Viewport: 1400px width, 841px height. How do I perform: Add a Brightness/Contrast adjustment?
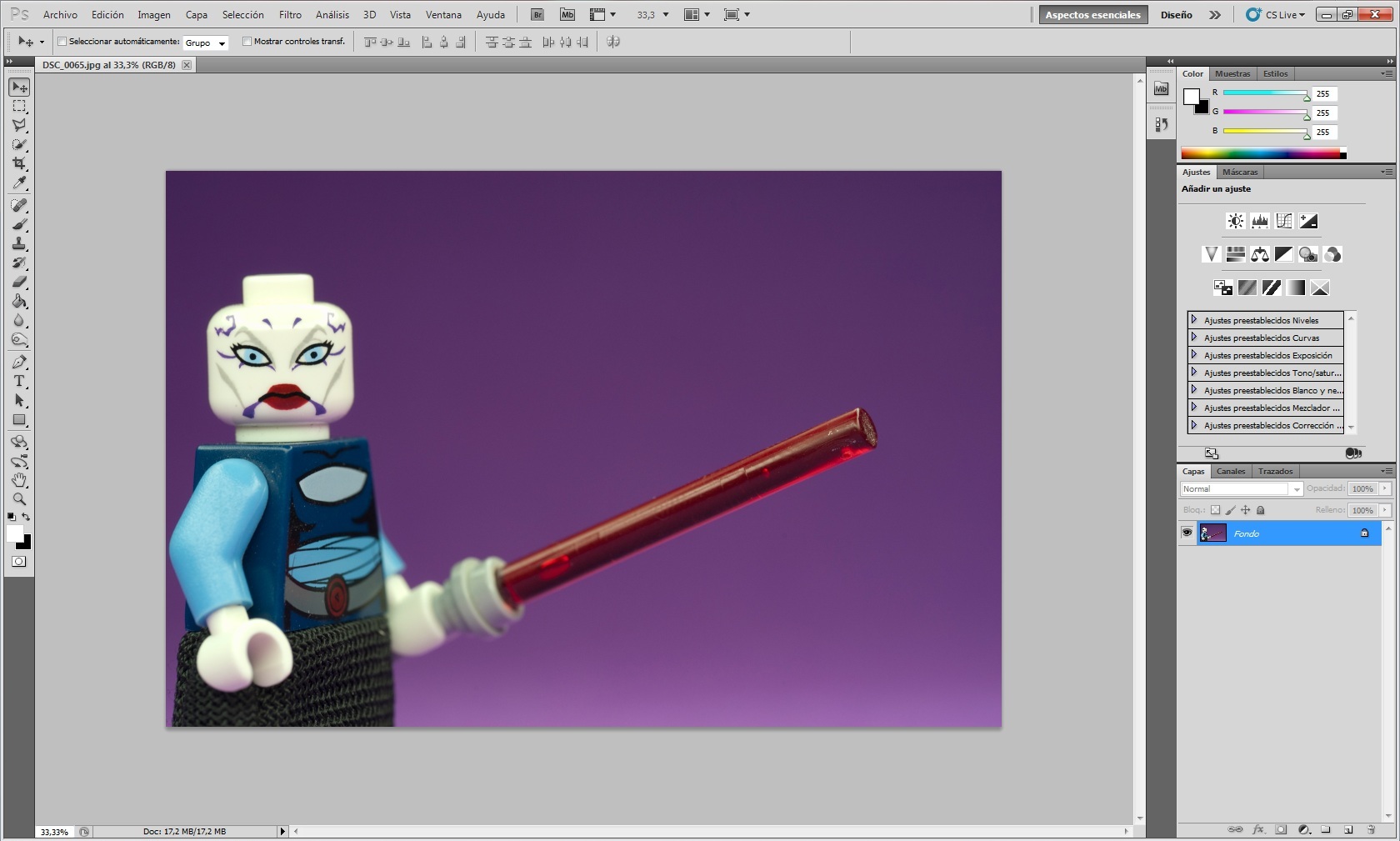point(1235,221)
